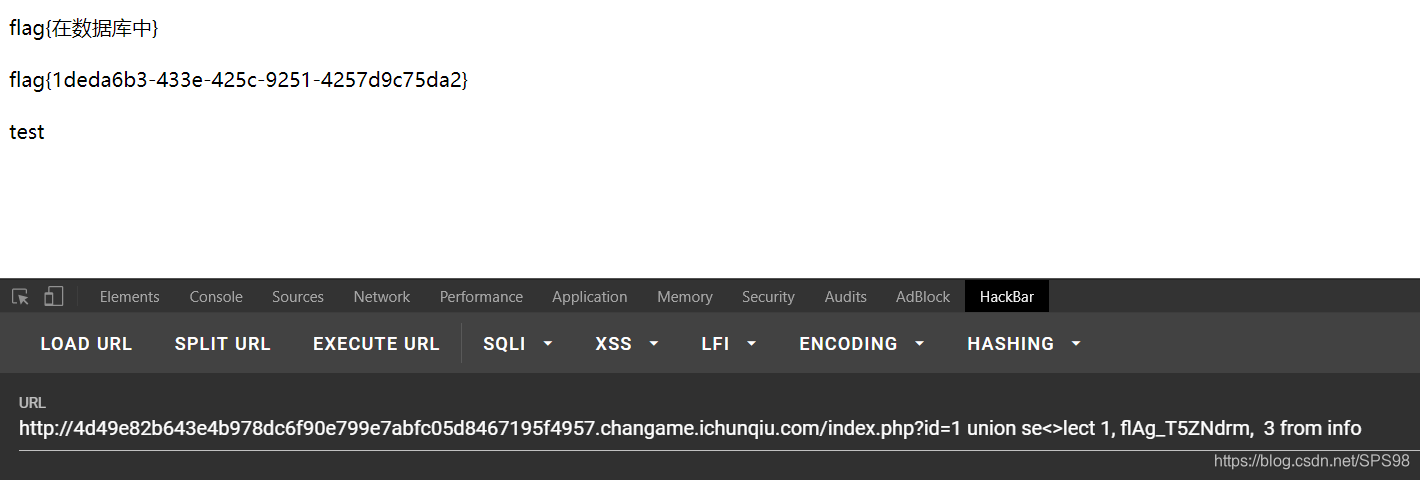Screen dimensions: 1420x480
Task: Click the flag{1deda6b3-433e...} text line
Action: pos(238,80)
